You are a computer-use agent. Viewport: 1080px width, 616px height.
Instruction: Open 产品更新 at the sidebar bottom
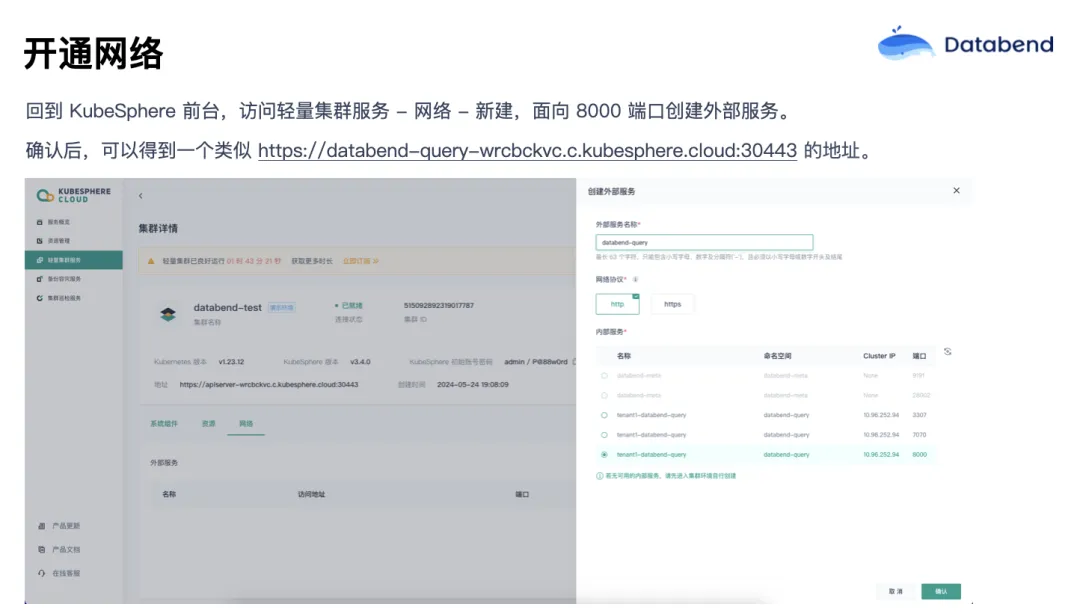59,526
